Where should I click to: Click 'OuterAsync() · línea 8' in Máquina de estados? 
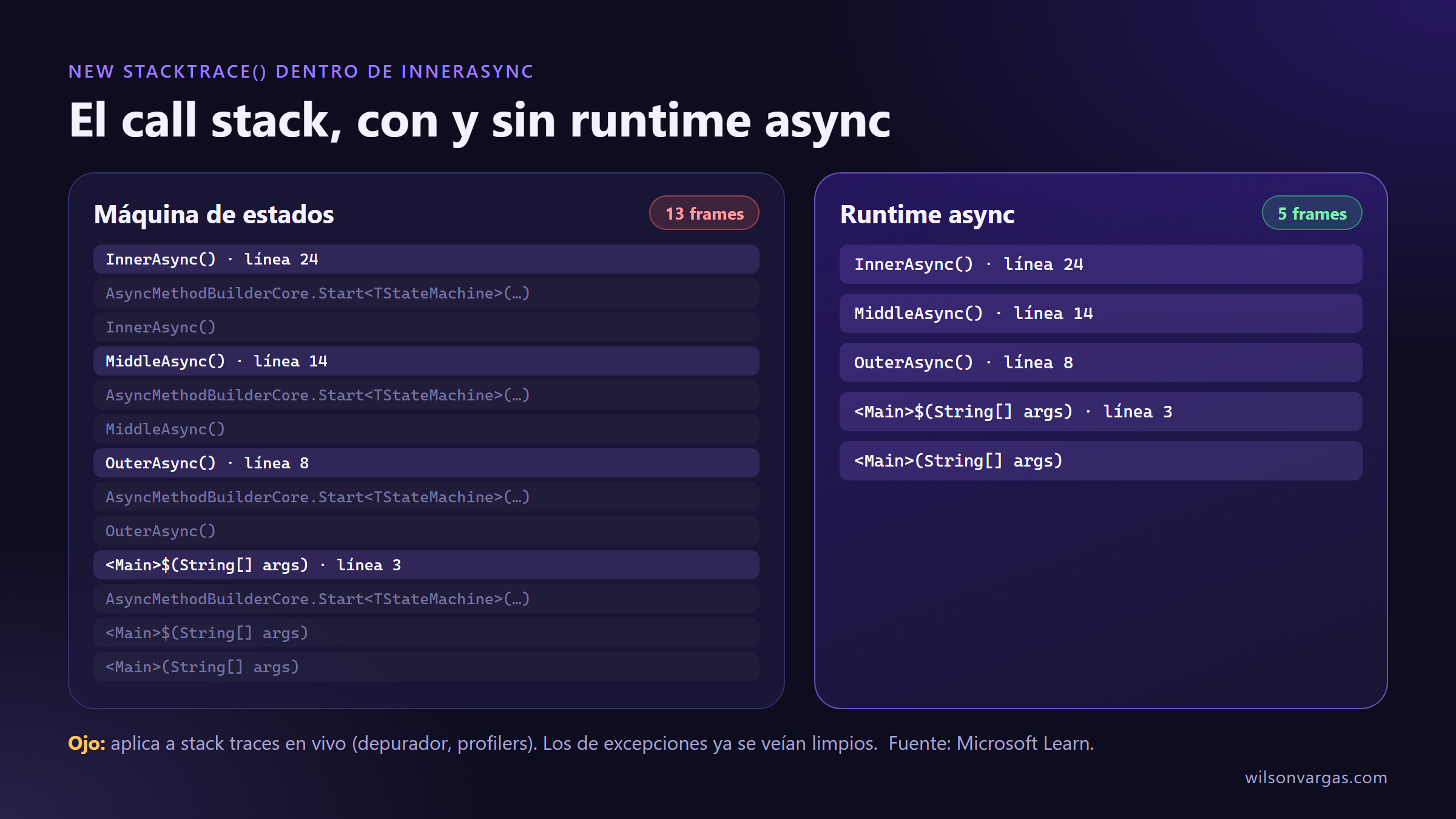[x=426, y=463]
